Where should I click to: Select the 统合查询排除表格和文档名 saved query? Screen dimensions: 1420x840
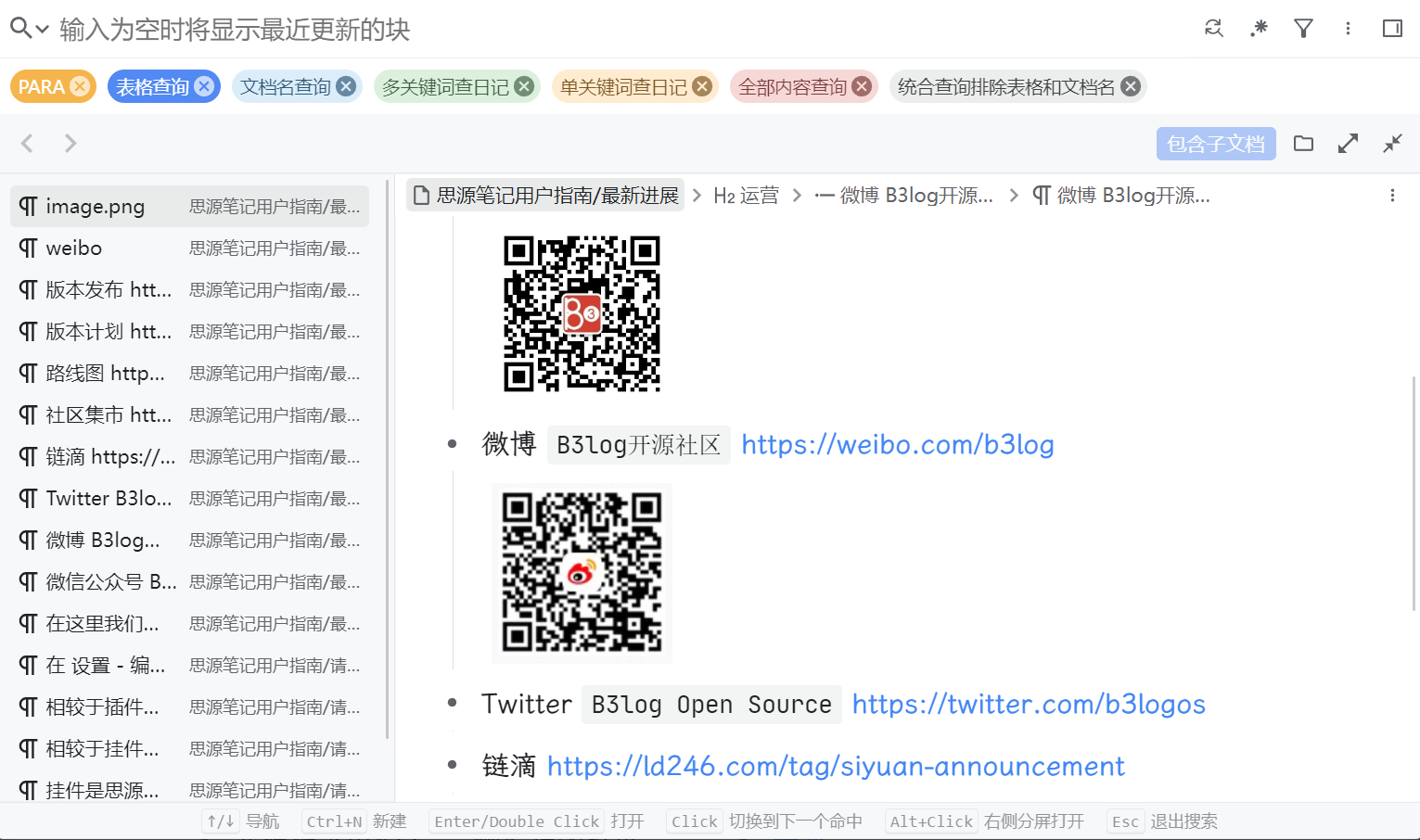coord(1006,86)
